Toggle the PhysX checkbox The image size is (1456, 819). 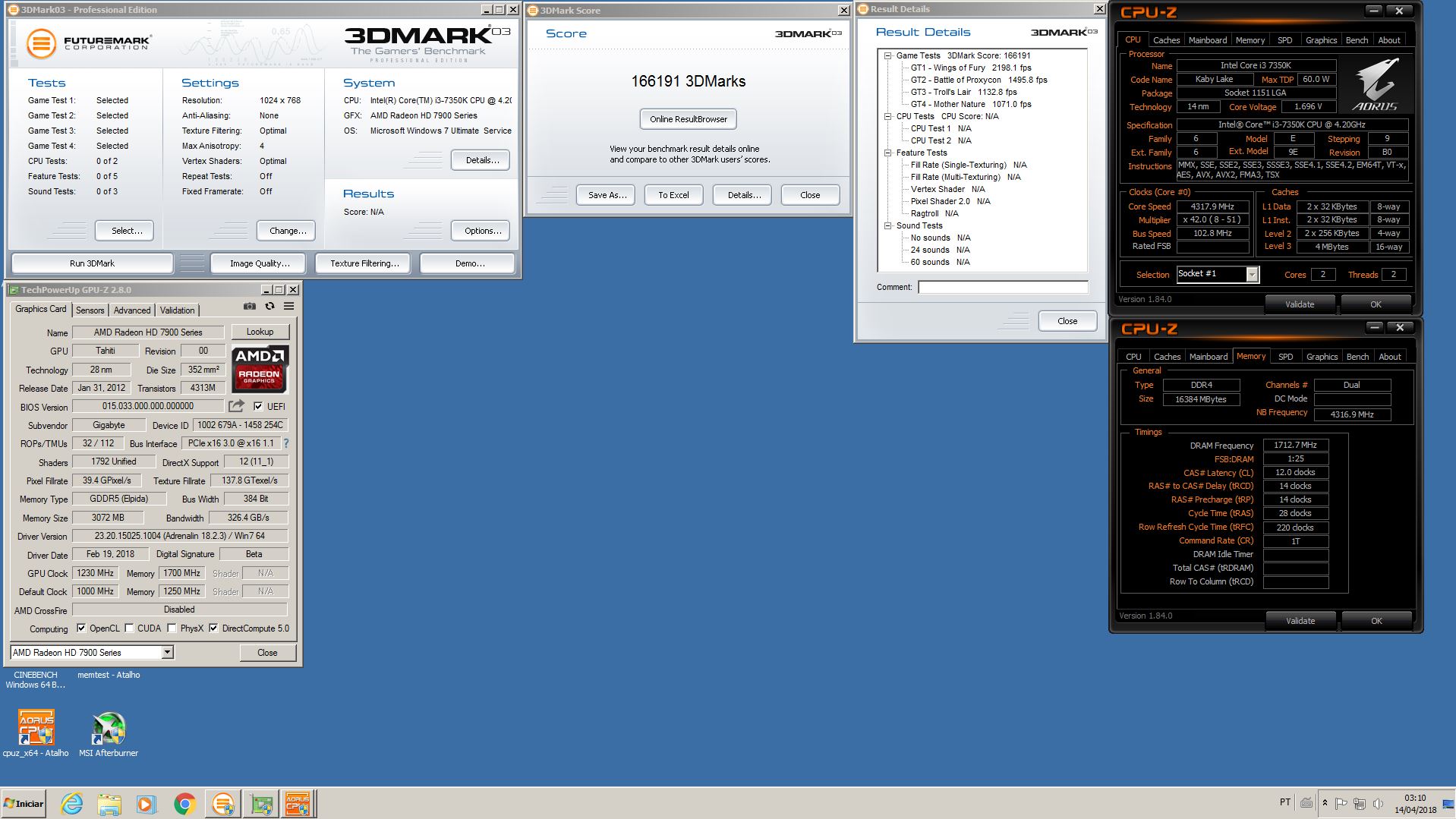(x=172, y=628)
